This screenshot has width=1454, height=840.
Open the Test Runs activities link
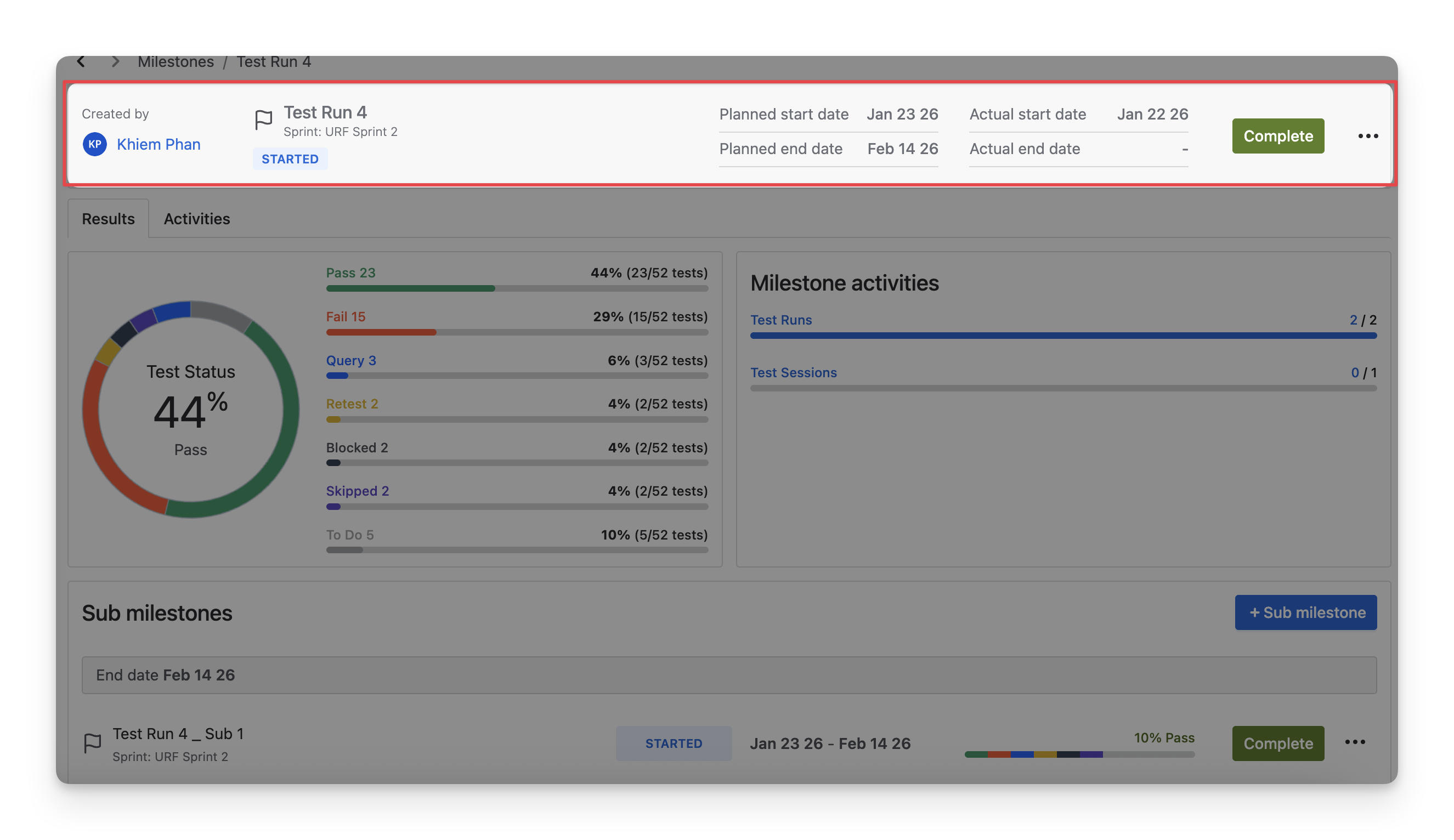pyautogui.click(x=780, y=320)
